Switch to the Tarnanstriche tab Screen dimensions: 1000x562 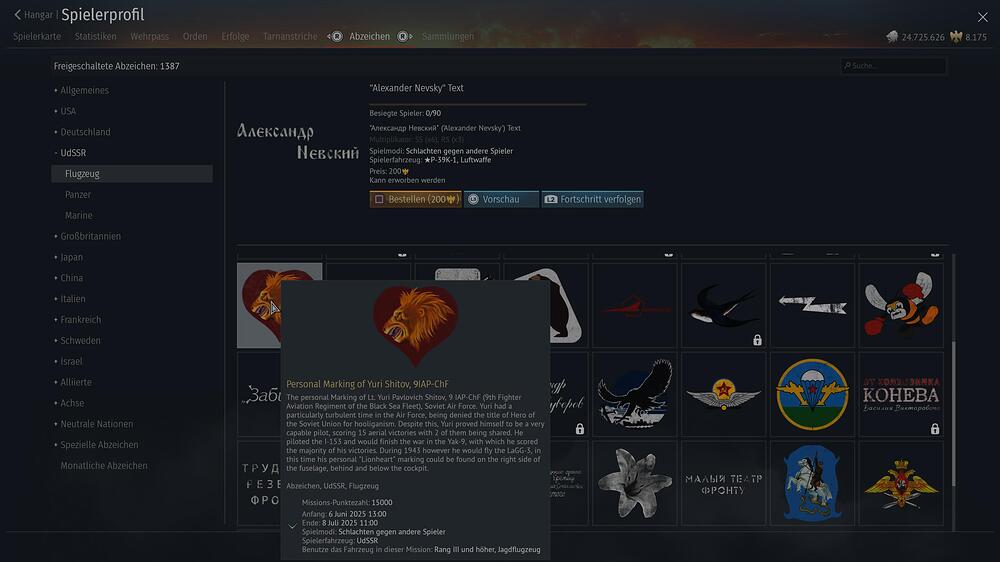tap(290, 36)
